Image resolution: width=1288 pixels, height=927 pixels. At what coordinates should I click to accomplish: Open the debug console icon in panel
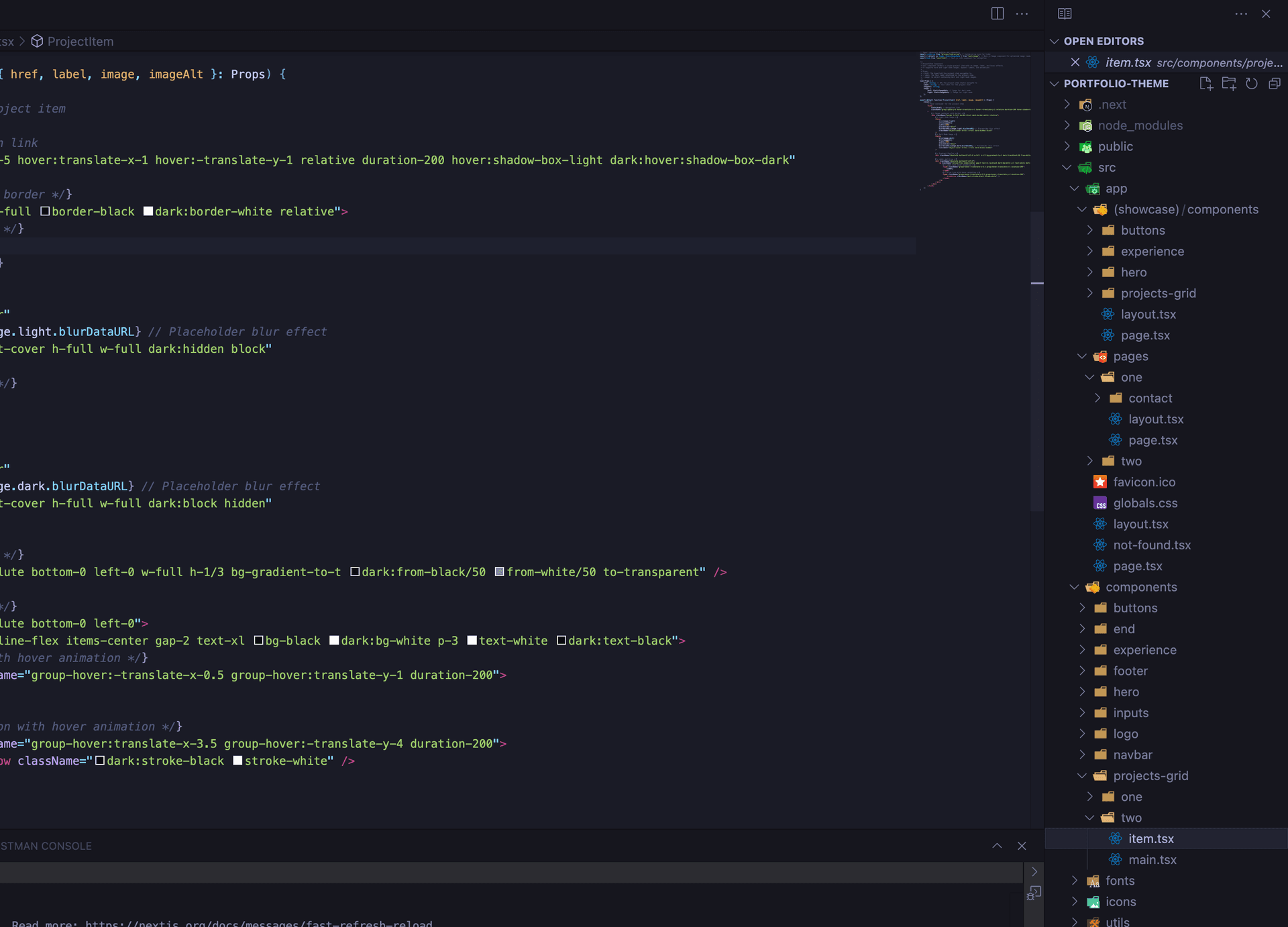tap(1034, 893)
